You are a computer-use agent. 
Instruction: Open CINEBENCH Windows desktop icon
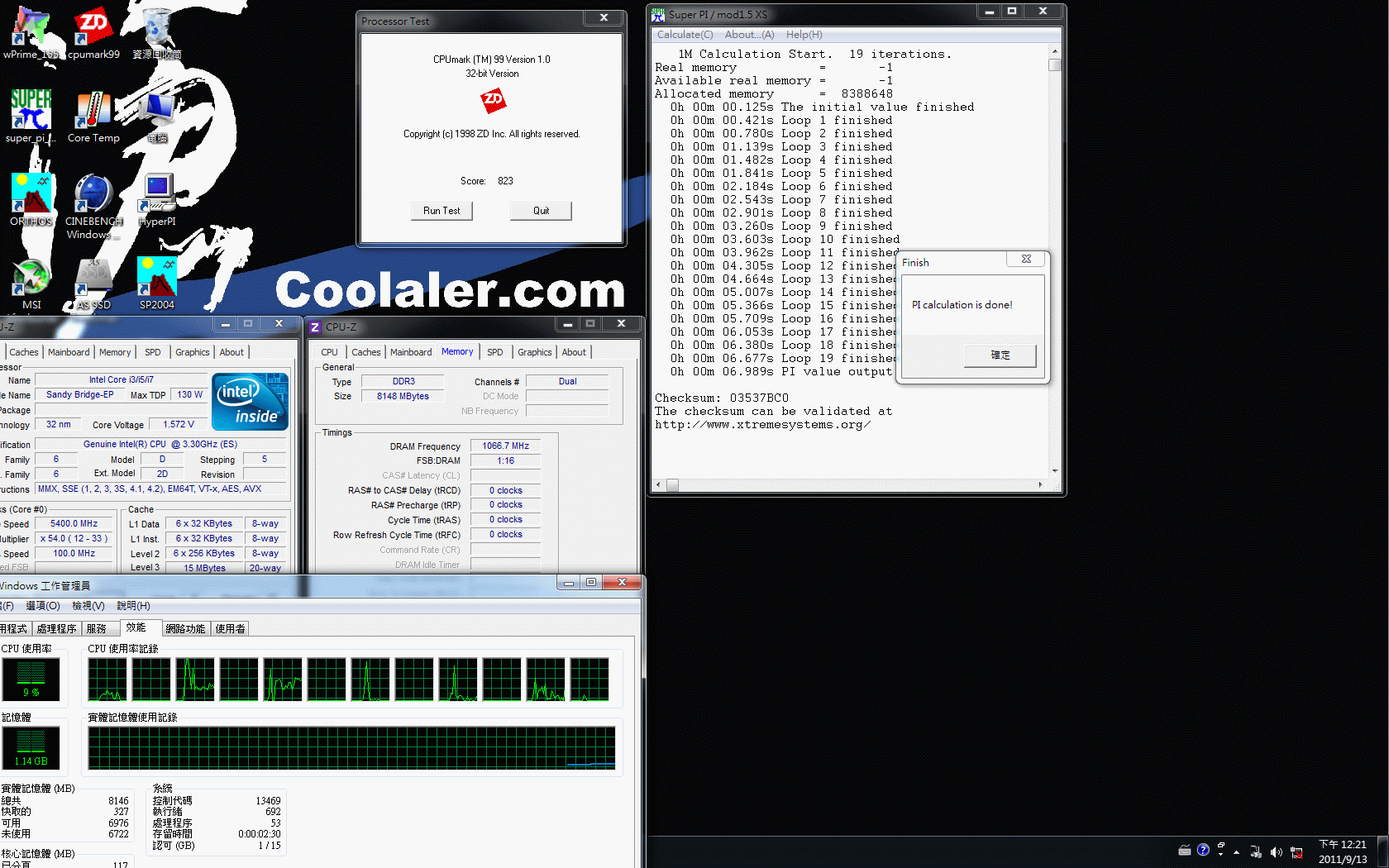point(93,198)
